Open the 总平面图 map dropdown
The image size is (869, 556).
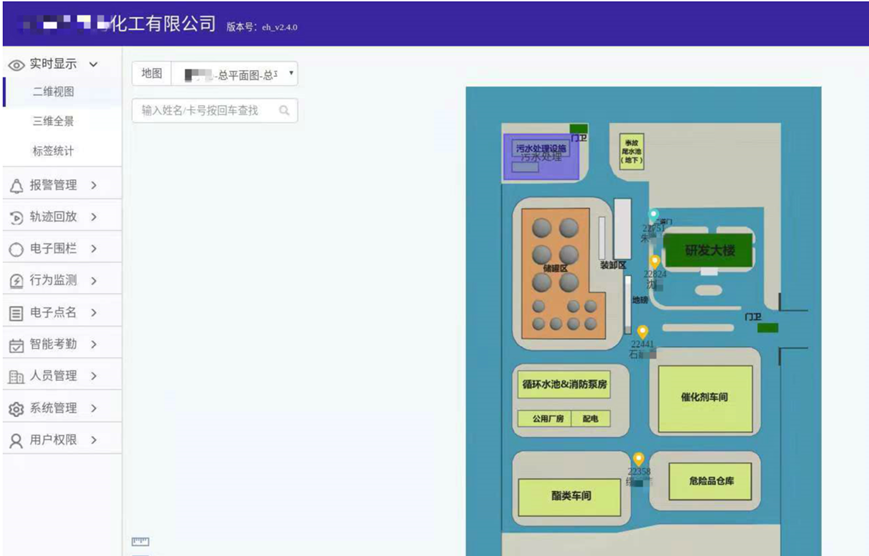(234, 74)
